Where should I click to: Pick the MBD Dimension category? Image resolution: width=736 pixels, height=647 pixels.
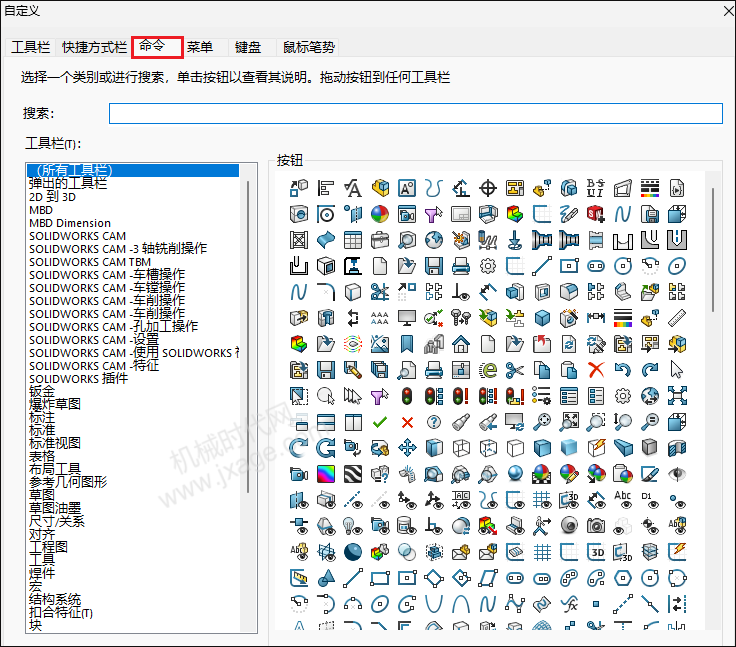tap(70, 223)
